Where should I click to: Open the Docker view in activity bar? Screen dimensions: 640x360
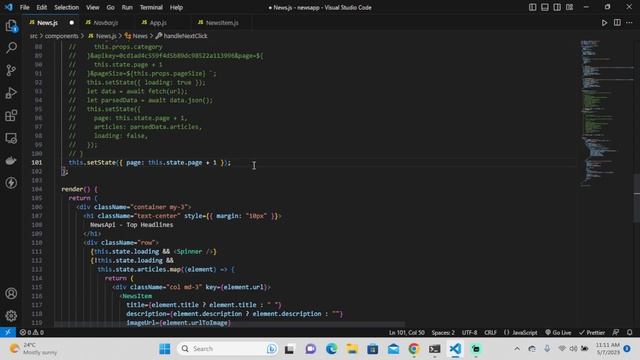(11, 160)
